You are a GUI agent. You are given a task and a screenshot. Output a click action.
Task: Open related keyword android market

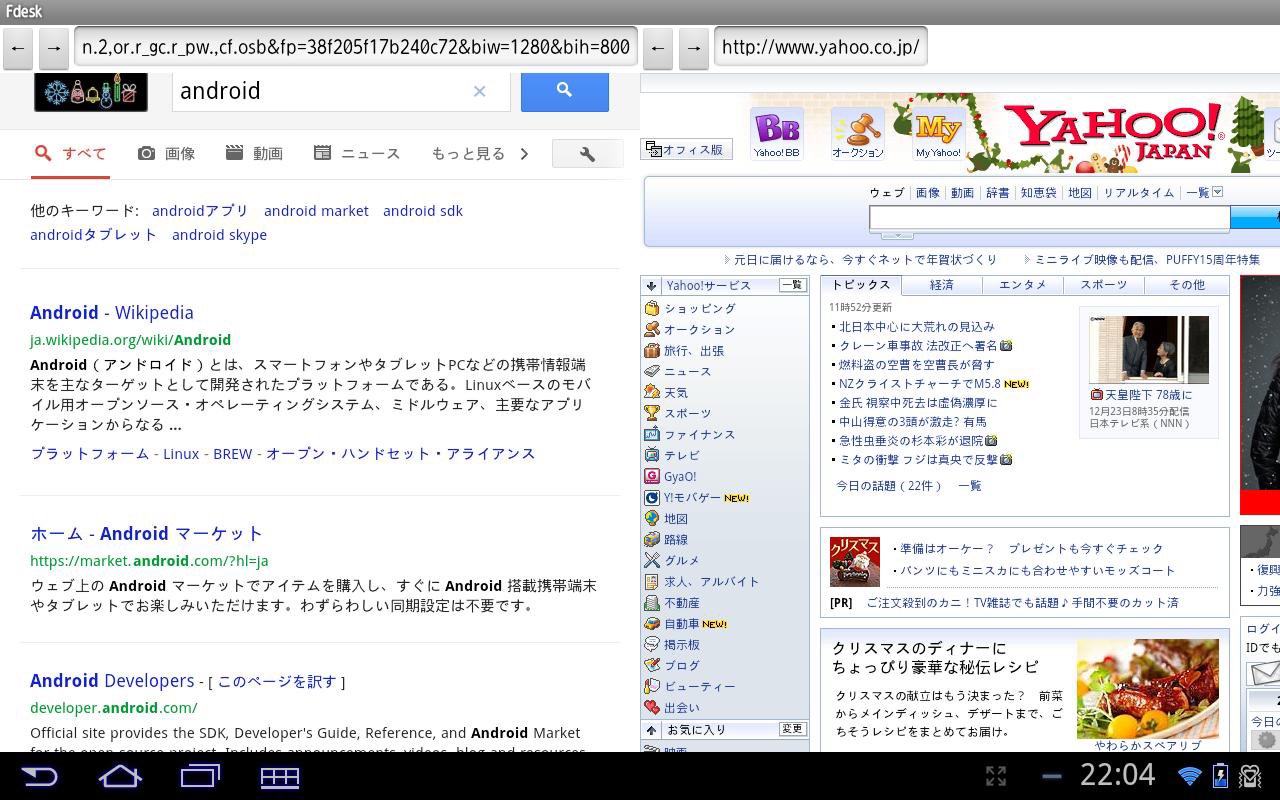tap(316, 211)
